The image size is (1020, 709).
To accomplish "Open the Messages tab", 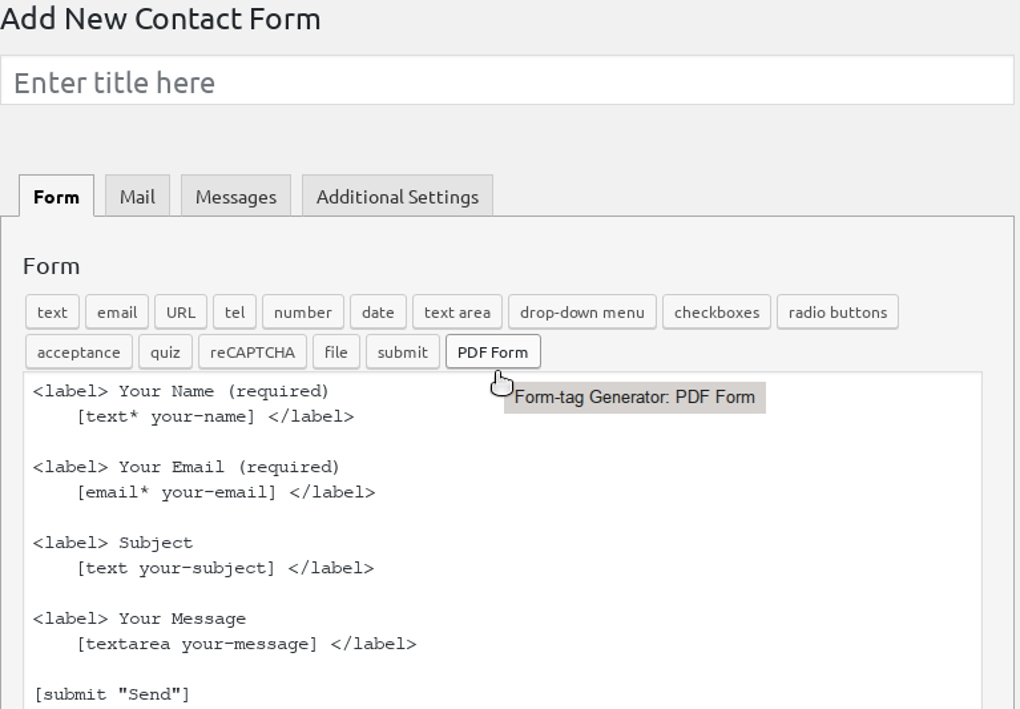I will point(235,196).
